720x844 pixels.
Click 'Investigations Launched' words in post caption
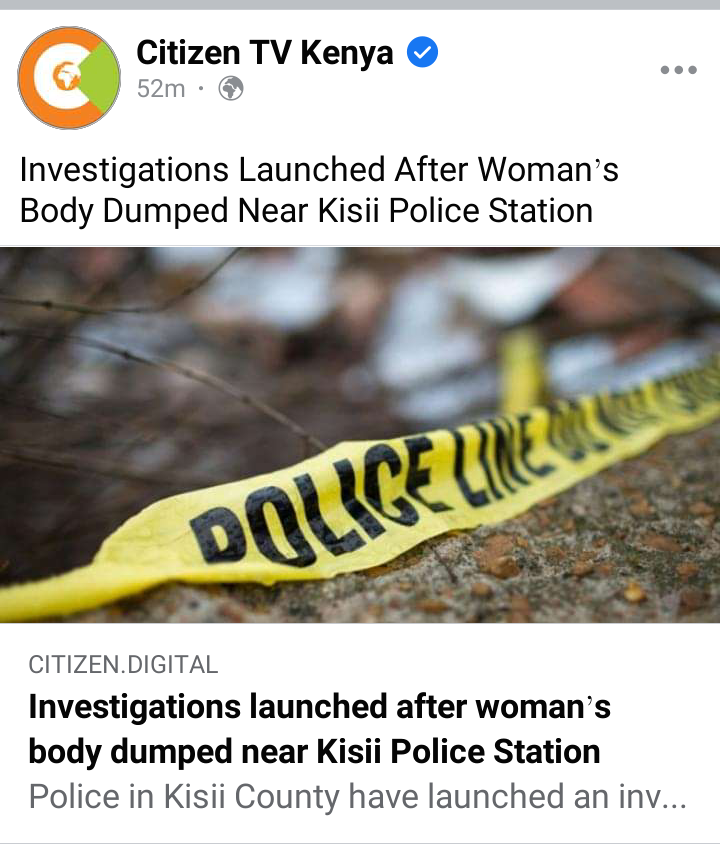click(202, 170)
